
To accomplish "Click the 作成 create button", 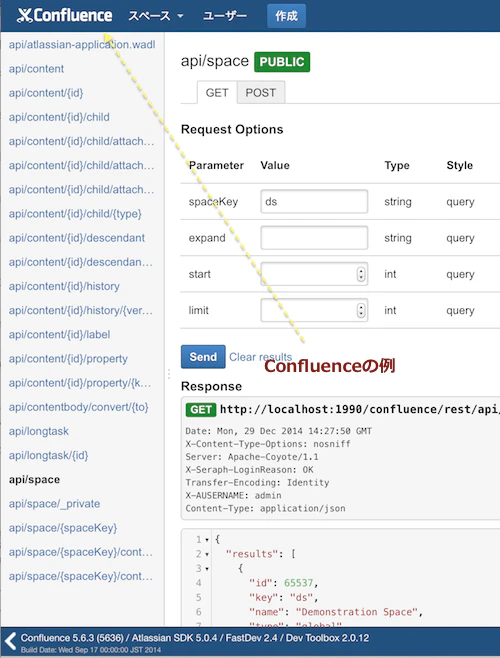I will pos(286,16).
